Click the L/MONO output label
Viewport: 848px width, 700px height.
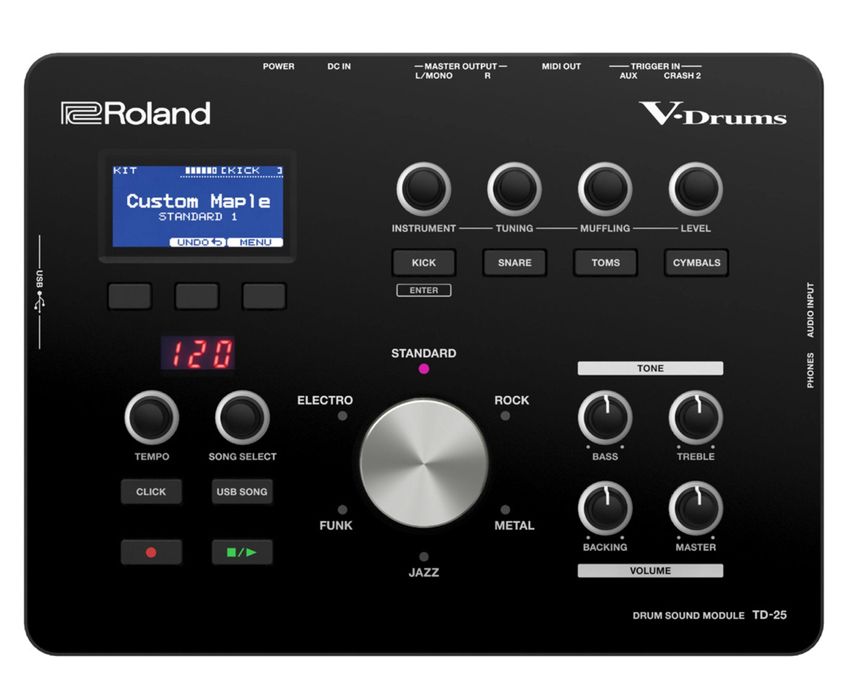[434, 76]
